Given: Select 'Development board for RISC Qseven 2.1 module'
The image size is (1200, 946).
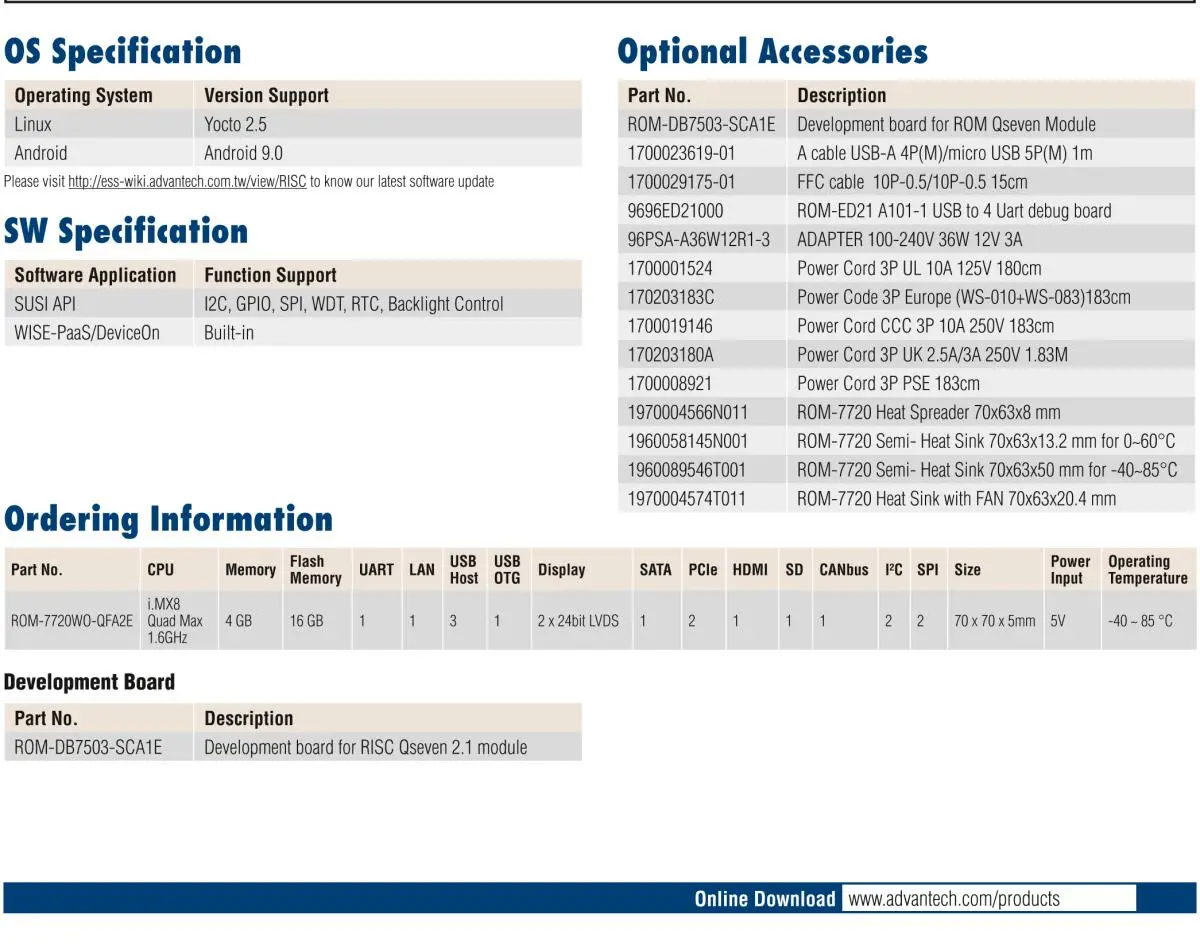Looking at the screenshot, I should coord(365,747).
